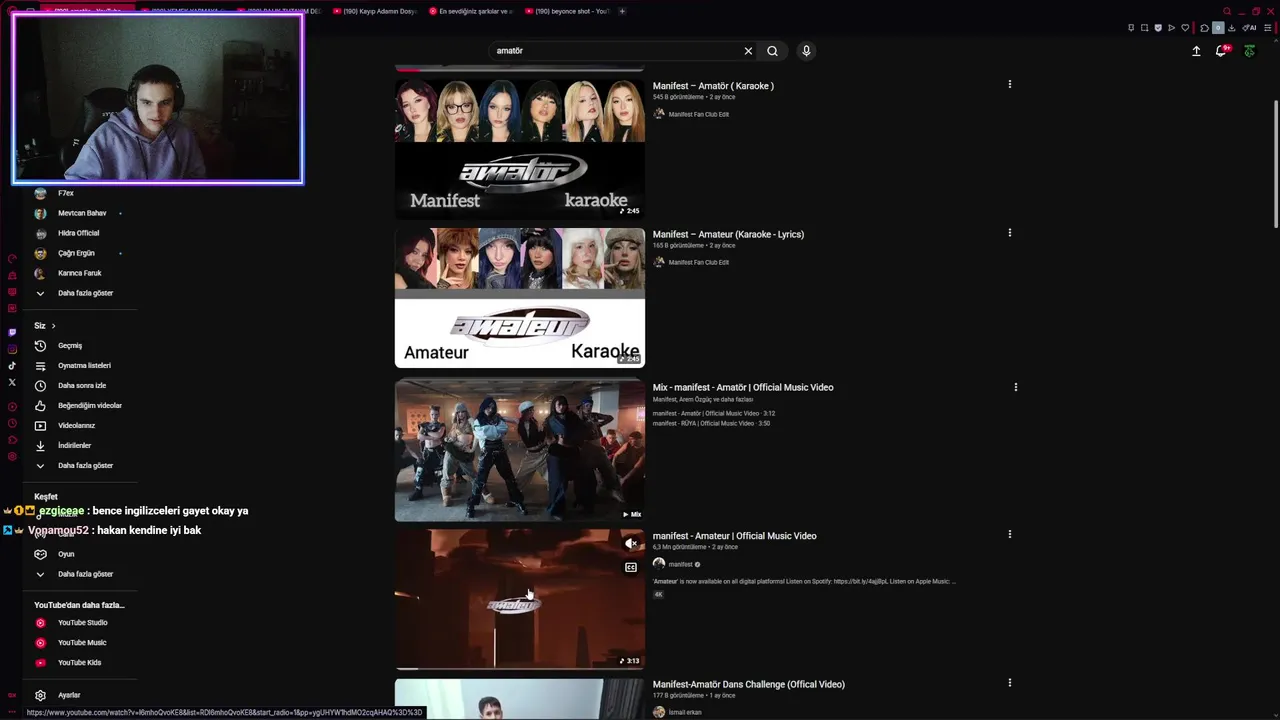Clear the search box with the X icon
This screenshot has width=1280, height=720.
[748, 51]
